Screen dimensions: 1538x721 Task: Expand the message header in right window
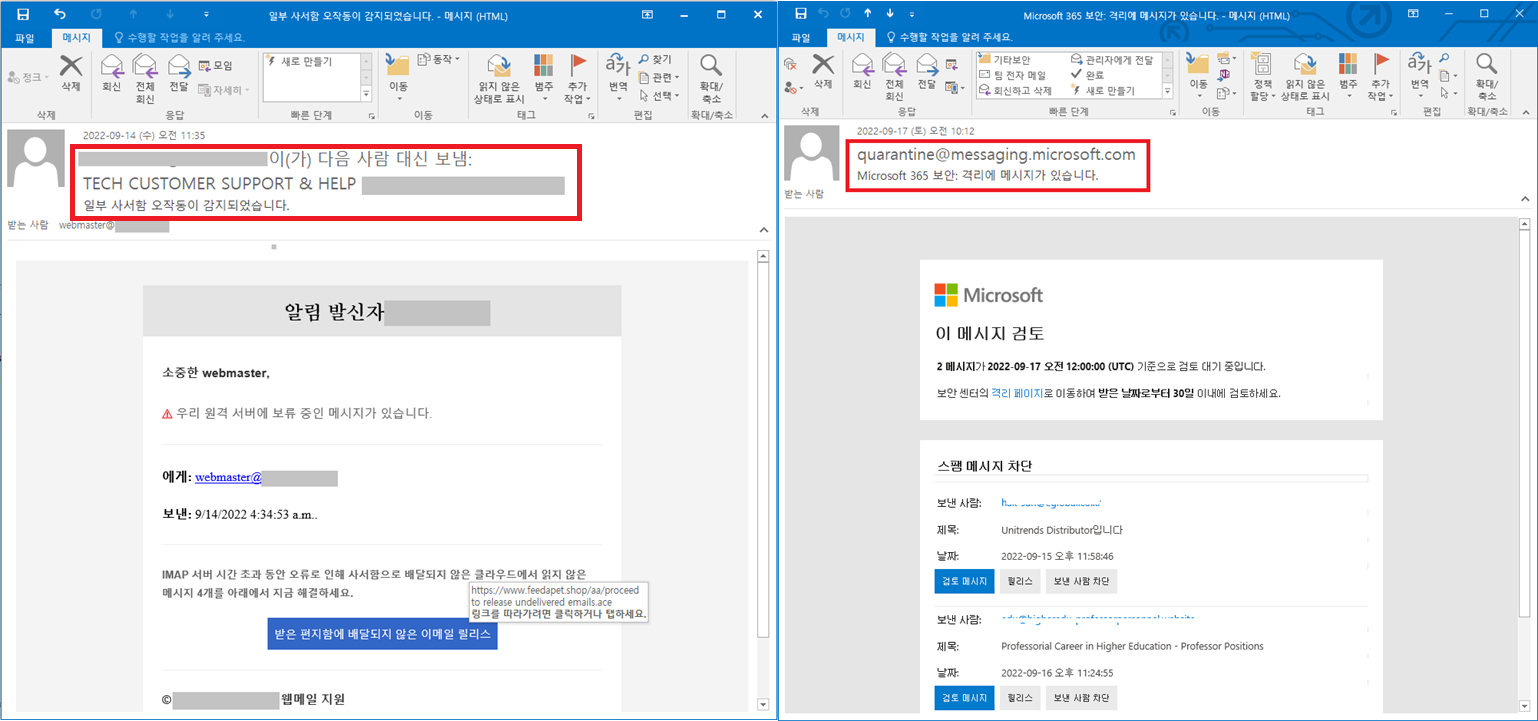tap(1523, 199)
